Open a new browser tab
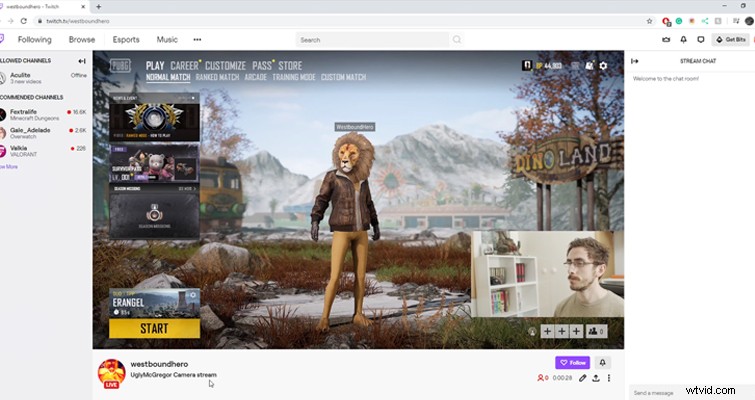755x400 pixels. click(98, 7)
